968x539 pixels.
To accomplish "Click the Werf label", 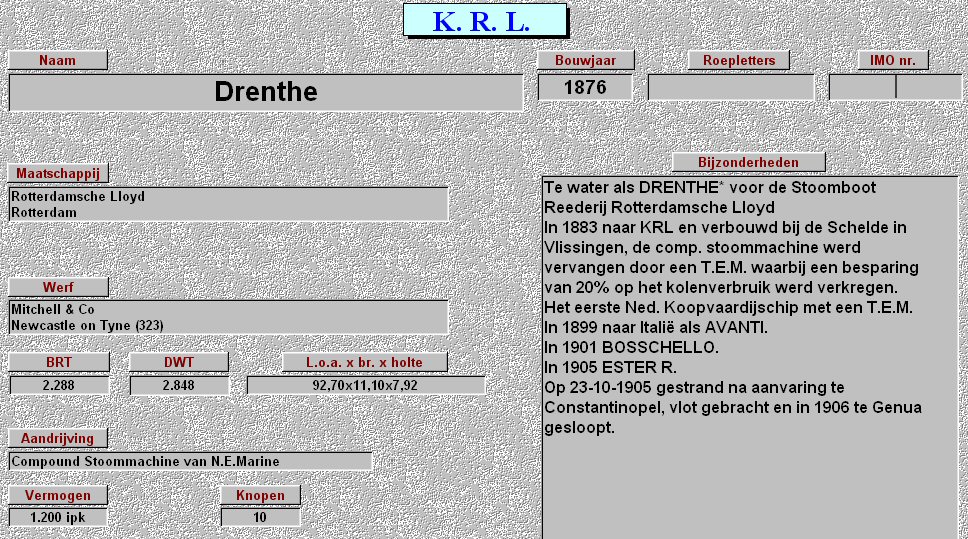I will click(x=58, y=287).
